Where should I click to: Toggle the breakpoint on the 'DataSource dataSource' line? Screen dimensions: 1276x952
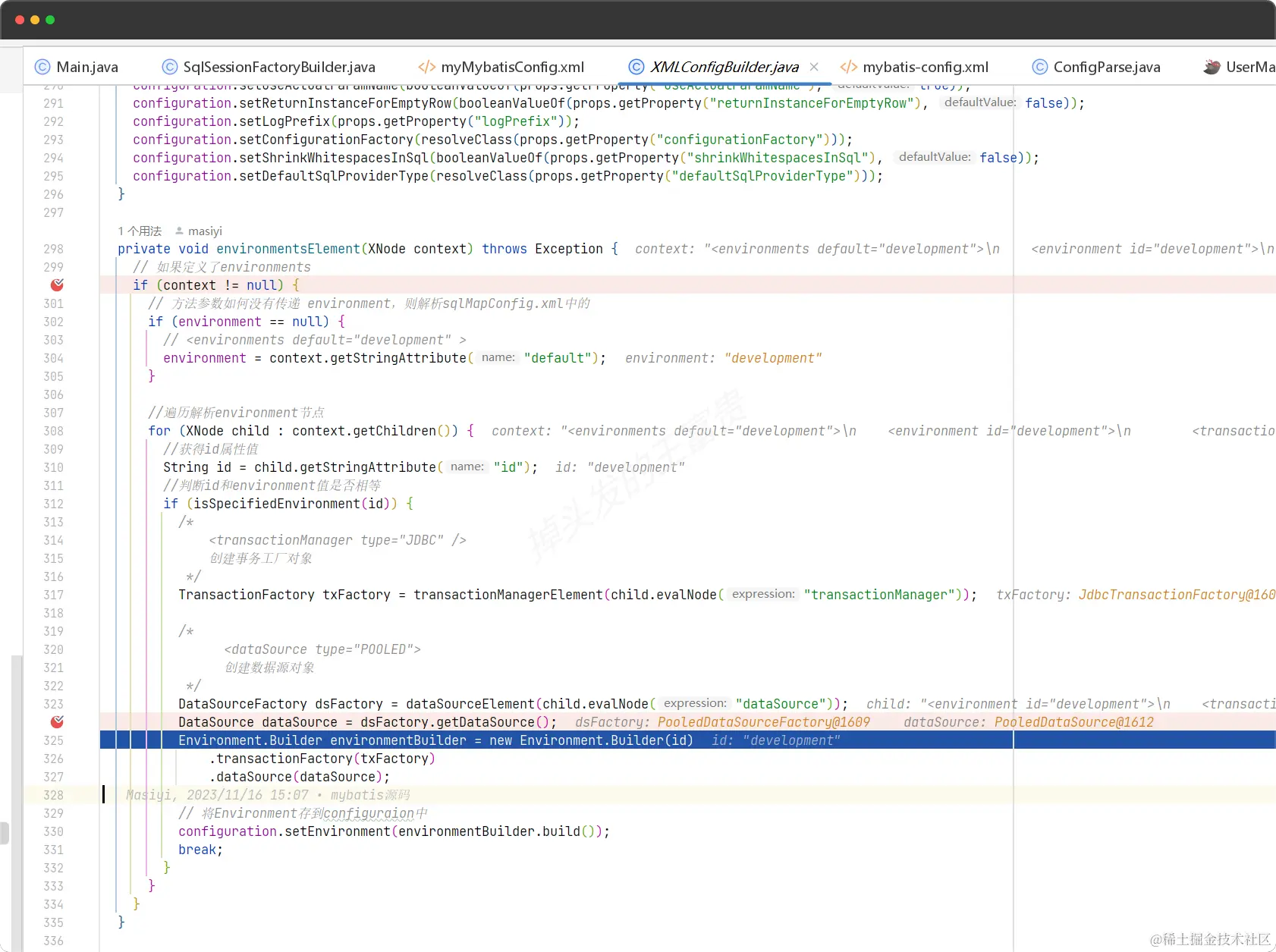(x=57, y=722)
